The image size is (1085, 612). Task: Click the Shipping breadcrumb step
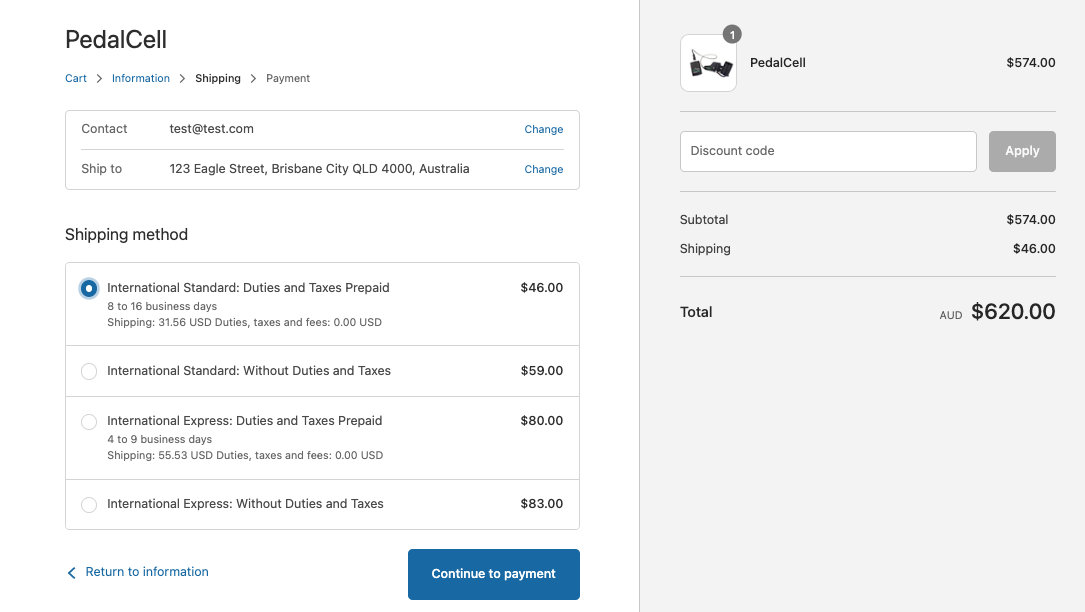coord(218,78)
